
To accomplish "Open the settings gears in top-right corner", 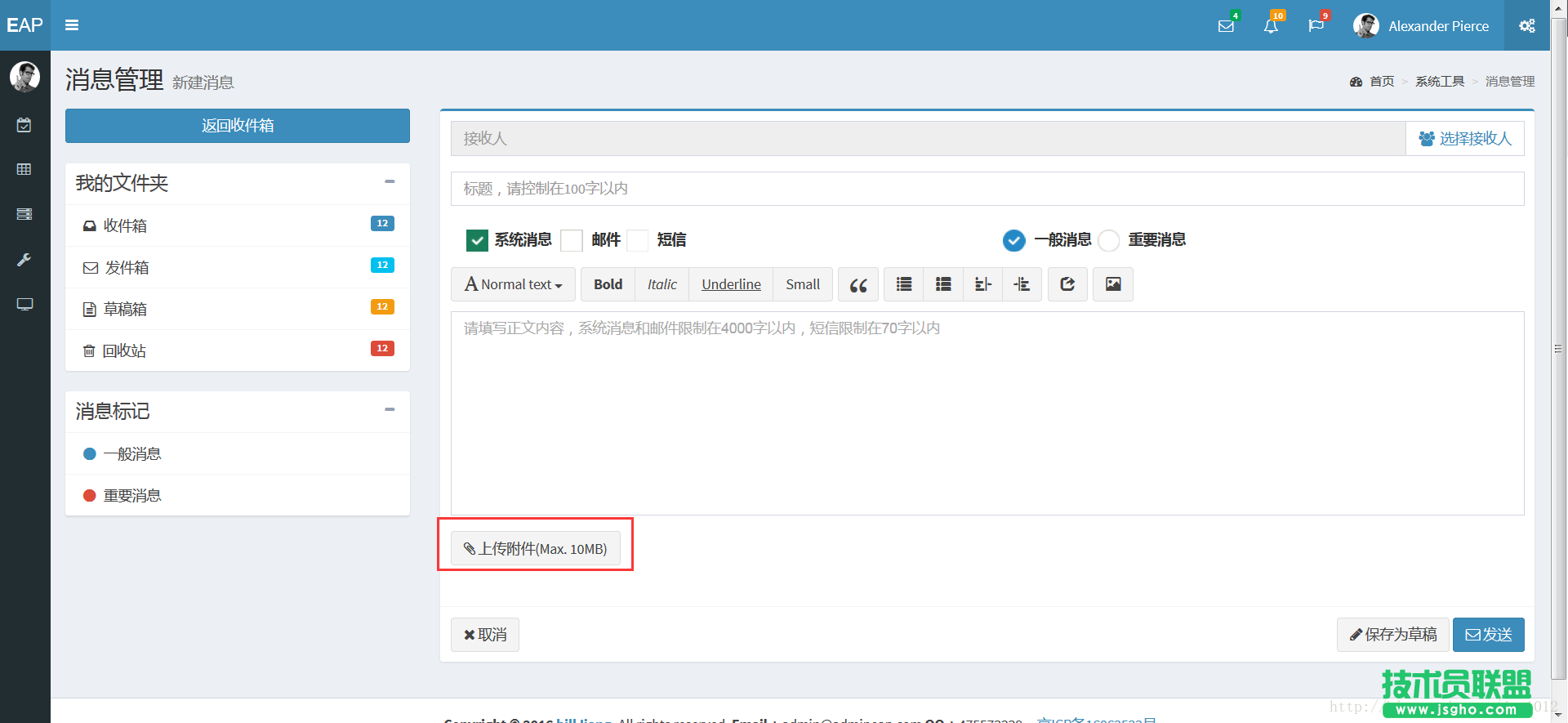I will pos(1526,26).
